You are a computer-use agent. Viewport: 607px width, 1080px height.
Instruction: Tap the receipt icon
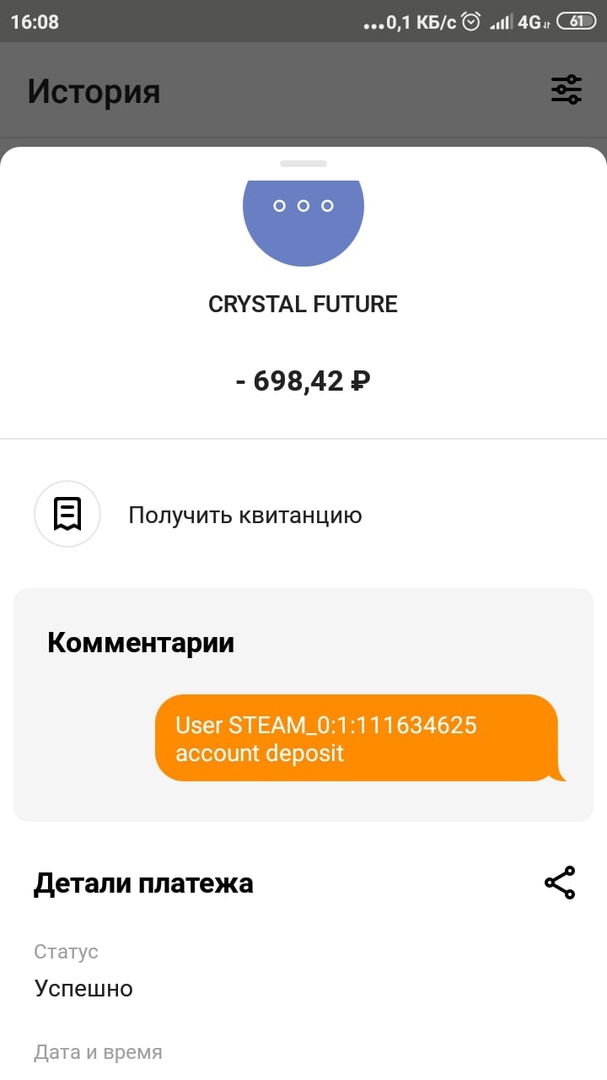[x=68, y=514]
